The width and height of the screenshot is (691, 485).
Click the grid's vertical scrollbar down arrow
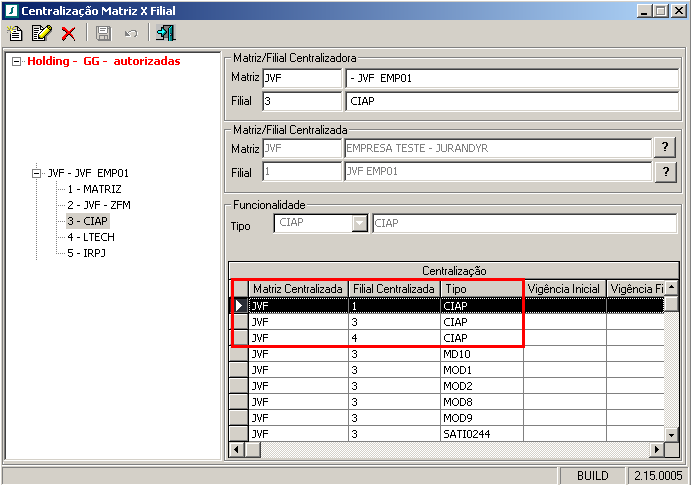672,436
